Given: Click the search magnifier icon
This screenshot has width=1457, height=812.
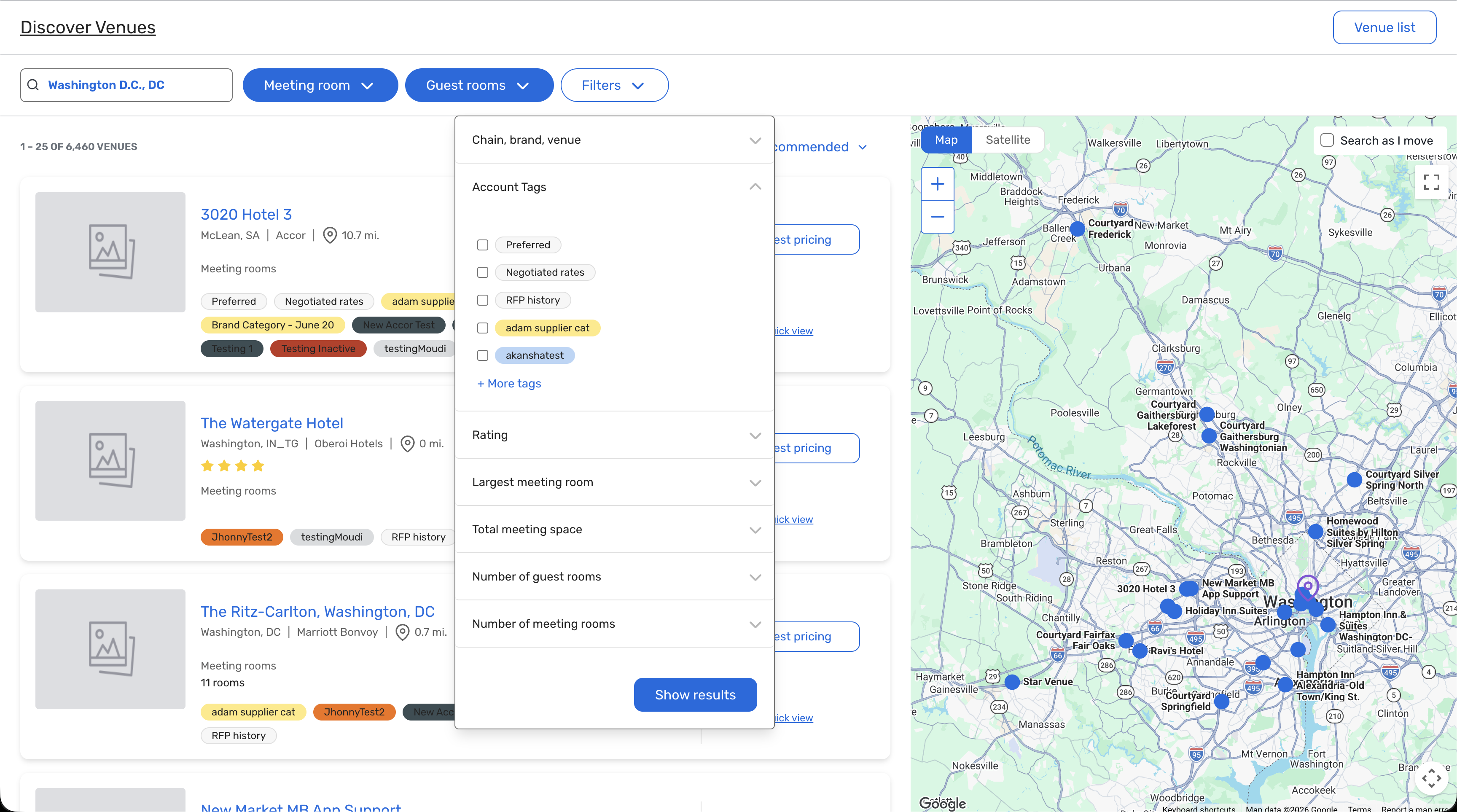Looking at the screenshot, I should pyautogui.click(x=33, y=85).
